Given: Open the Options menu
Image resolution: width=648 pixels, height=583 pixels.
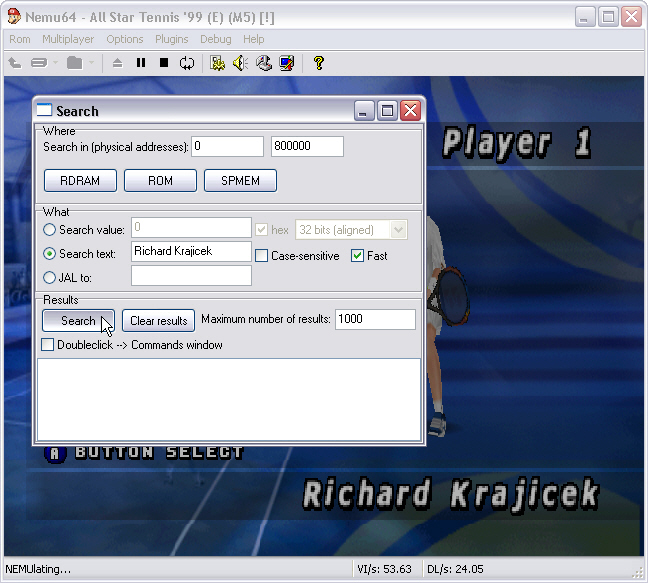Looking at the screenshot, I should pos(125,39).
